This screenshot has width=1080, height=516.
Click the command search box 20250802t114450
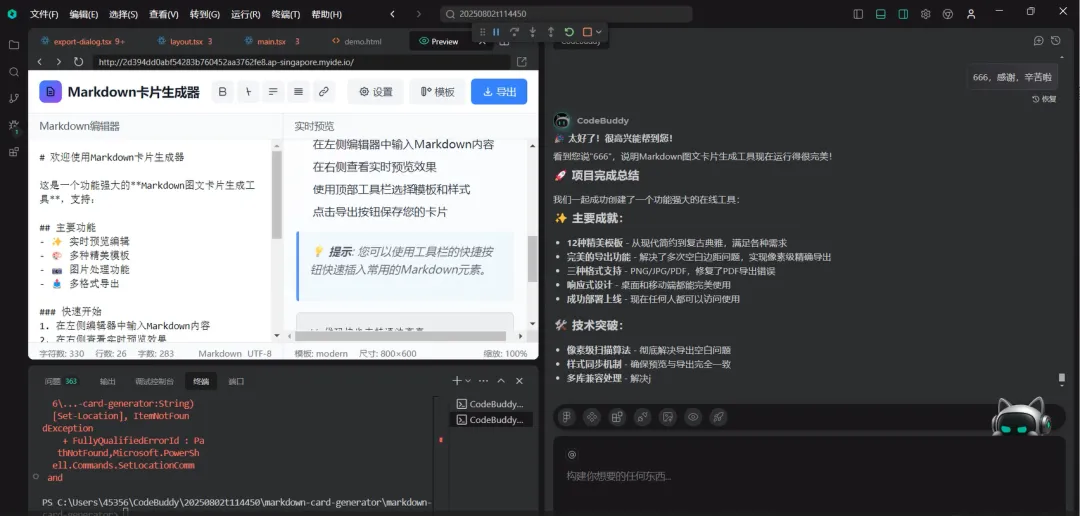pos(566,14)
